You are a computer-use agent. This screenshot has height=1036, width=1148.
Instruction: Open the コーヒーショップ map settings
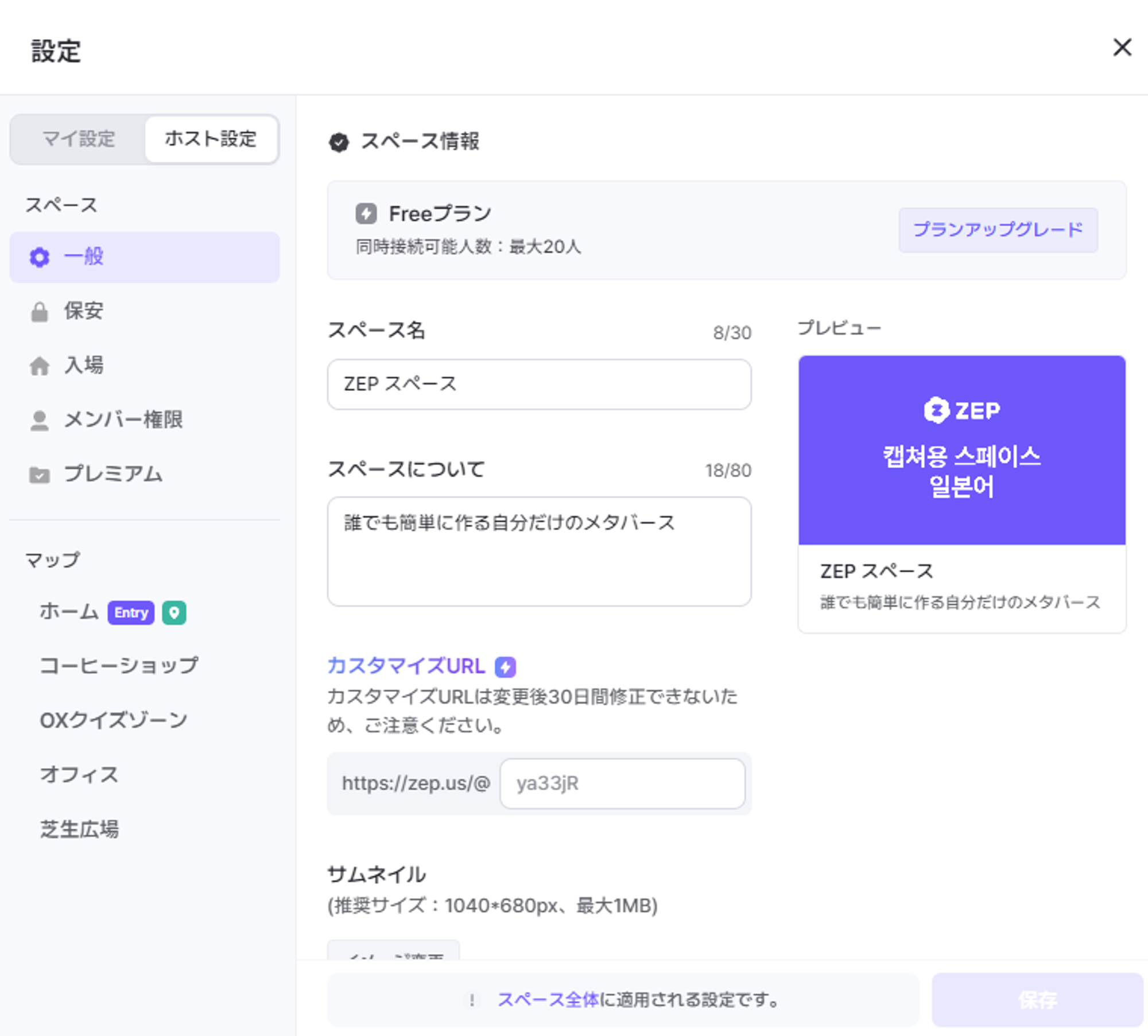click(119, 666)
